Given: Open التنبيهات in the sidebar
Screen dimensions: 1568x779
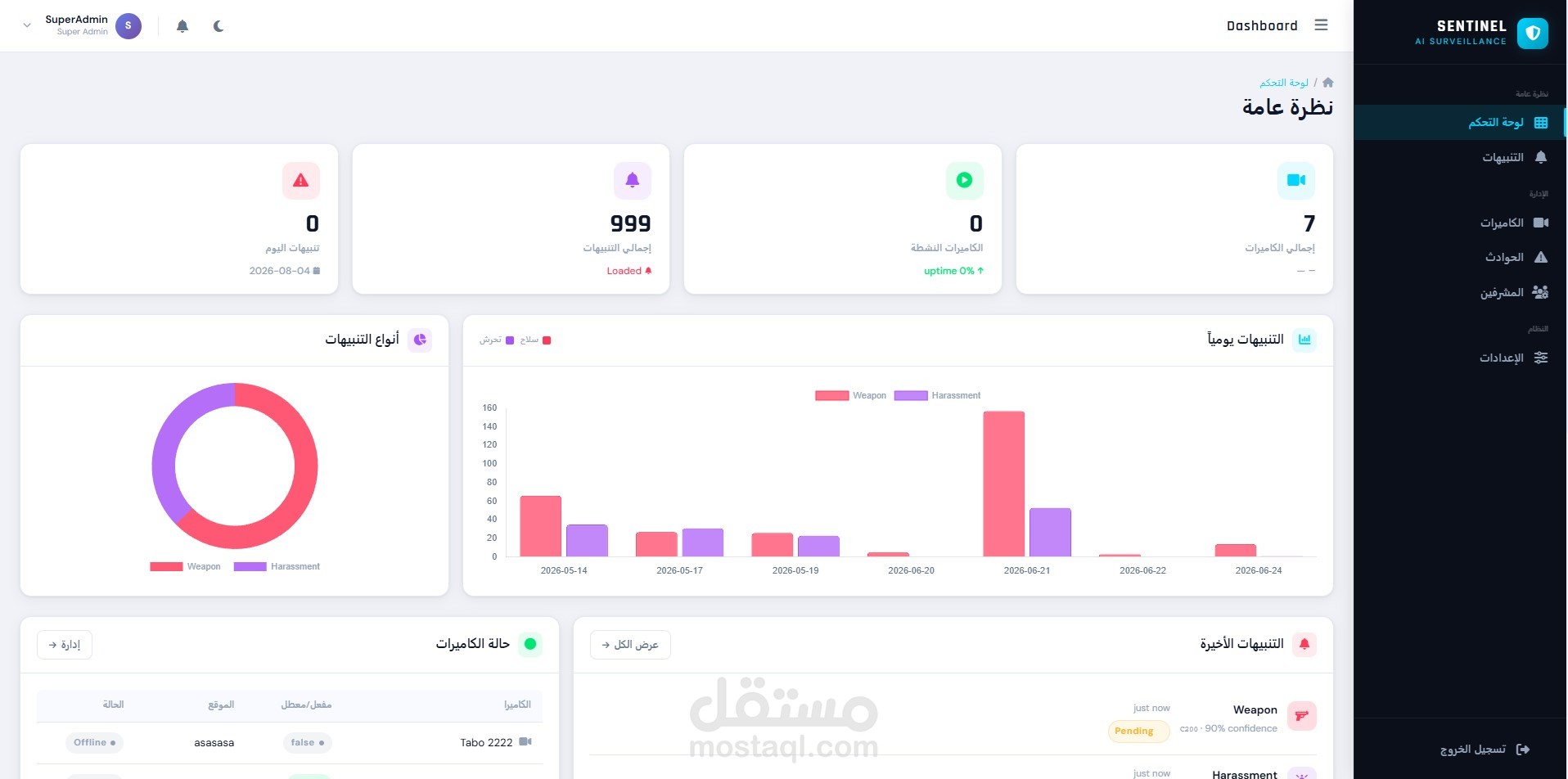Looking at the screenshot, I should (x=1460, y=157).
